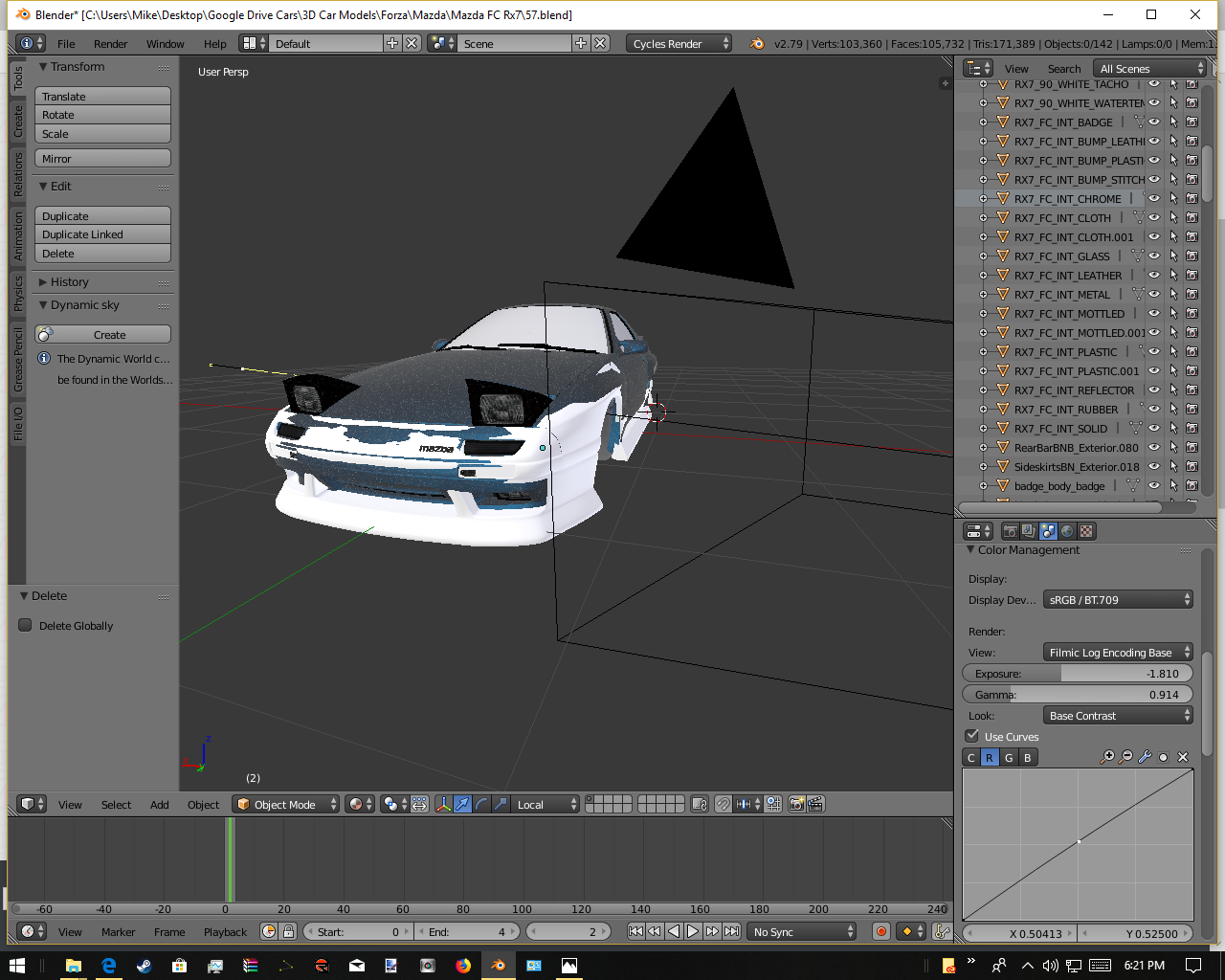Toggle eye icon for SideskirtsBN_Exterior.018

pyautogui.click(x=1154, y=466)
